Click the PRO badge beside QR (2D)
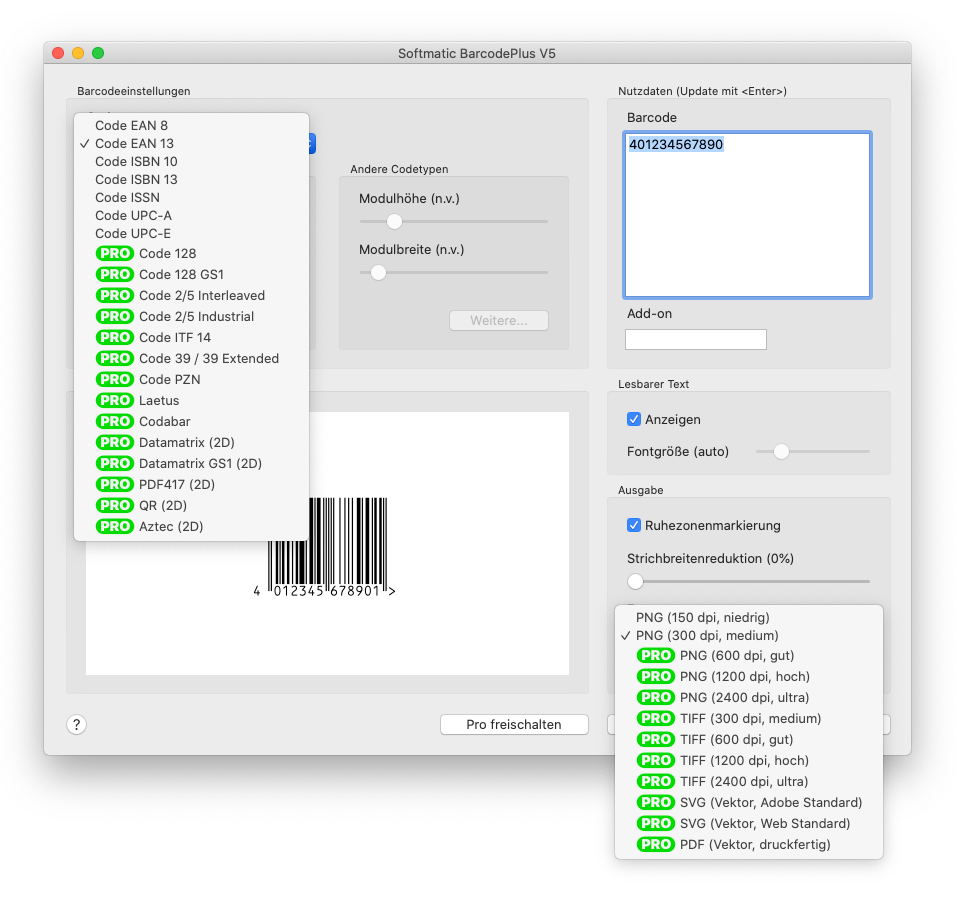957x905 pixels. [x=115, y=505]
